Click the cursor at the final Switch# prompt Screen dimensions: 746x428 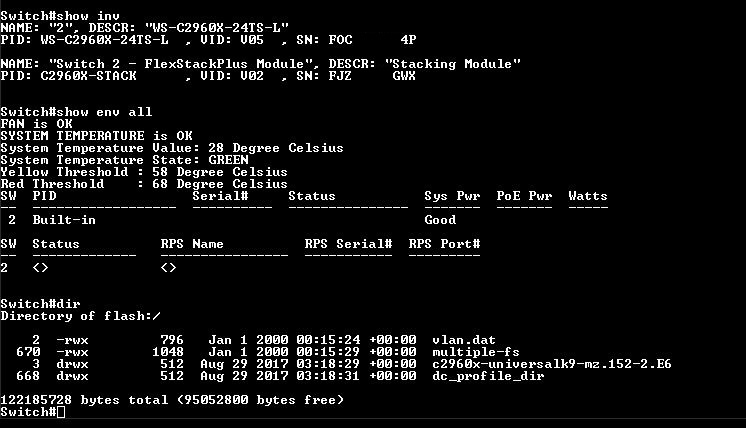tap(60, 412)
